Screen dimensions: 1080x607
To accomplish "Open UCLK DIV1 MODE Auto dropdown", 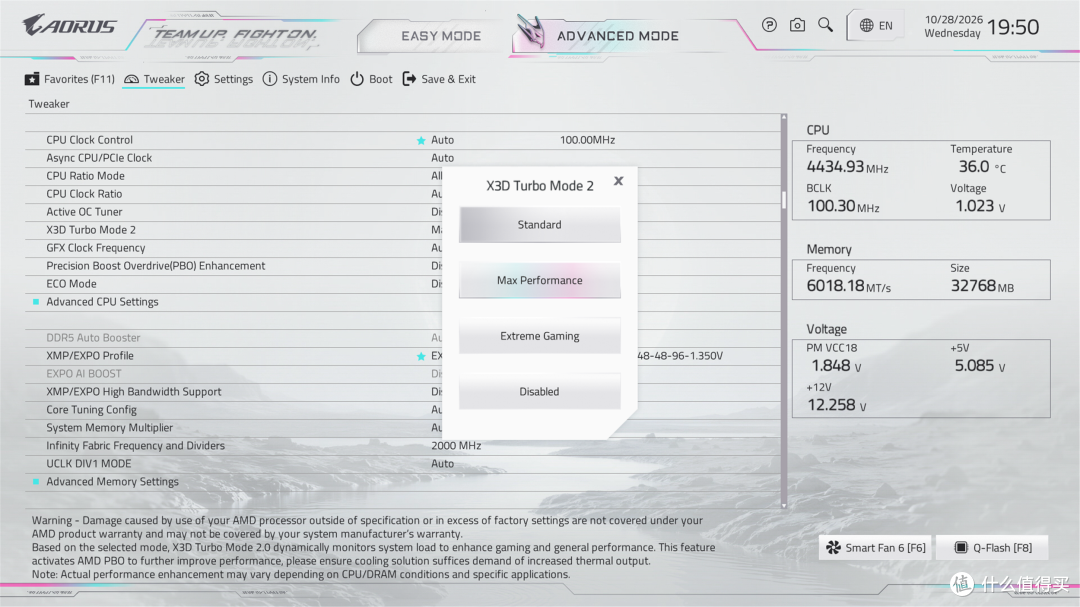I will [442, 464].
